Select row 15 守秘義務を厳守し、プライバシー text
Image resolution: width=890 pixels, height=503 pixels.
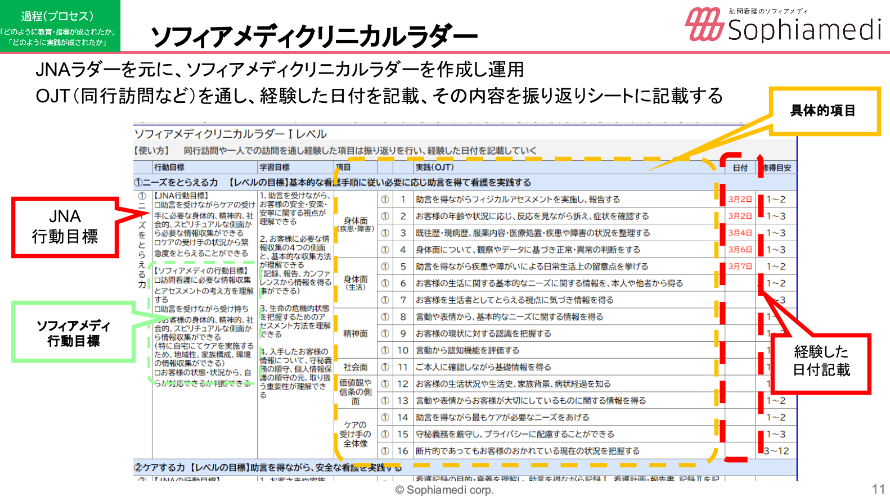coord(515,434)
